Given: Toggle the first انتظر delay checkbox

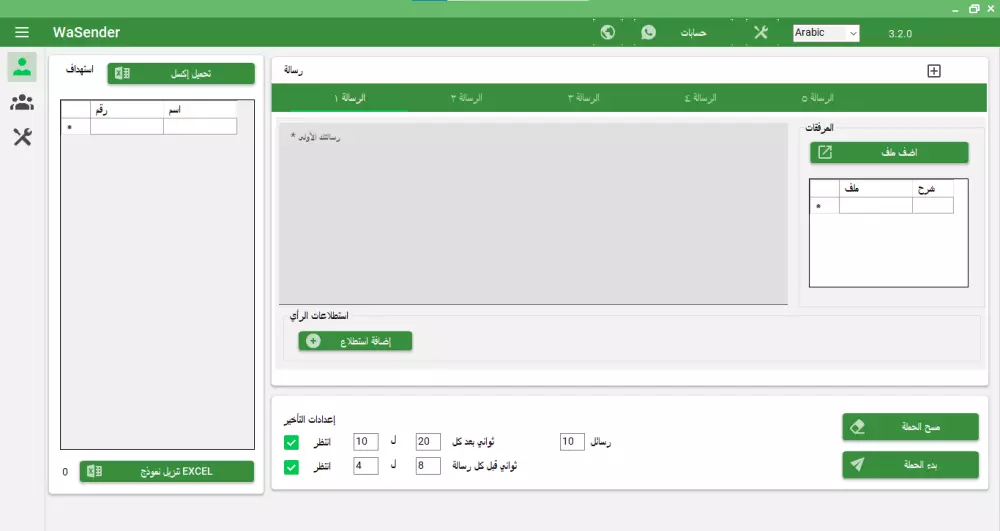Looking at the screenshot, I should pos(291,442).
